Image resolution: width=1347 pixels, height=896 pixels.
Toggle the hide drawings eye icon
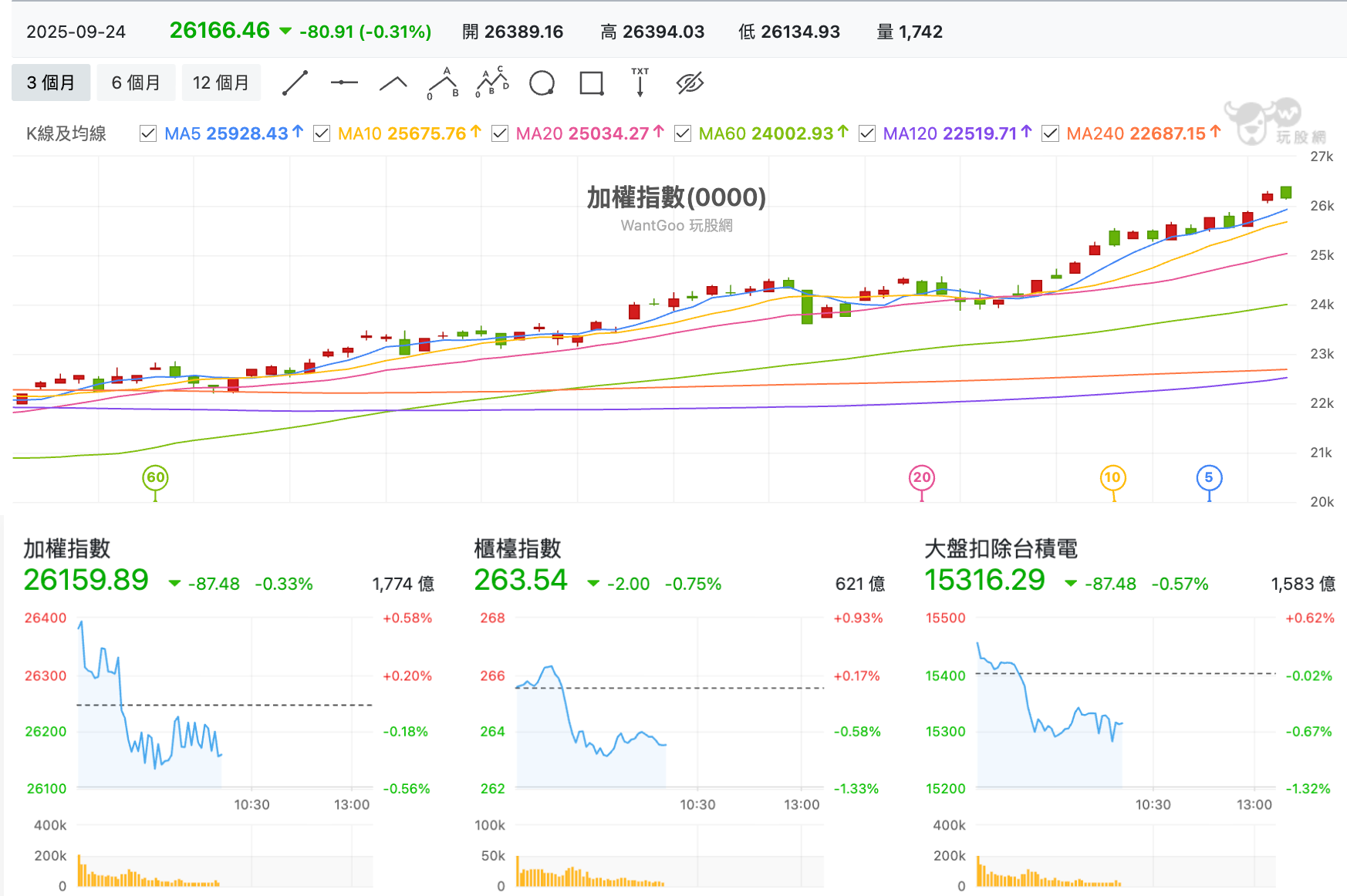(x=690, y=83)
